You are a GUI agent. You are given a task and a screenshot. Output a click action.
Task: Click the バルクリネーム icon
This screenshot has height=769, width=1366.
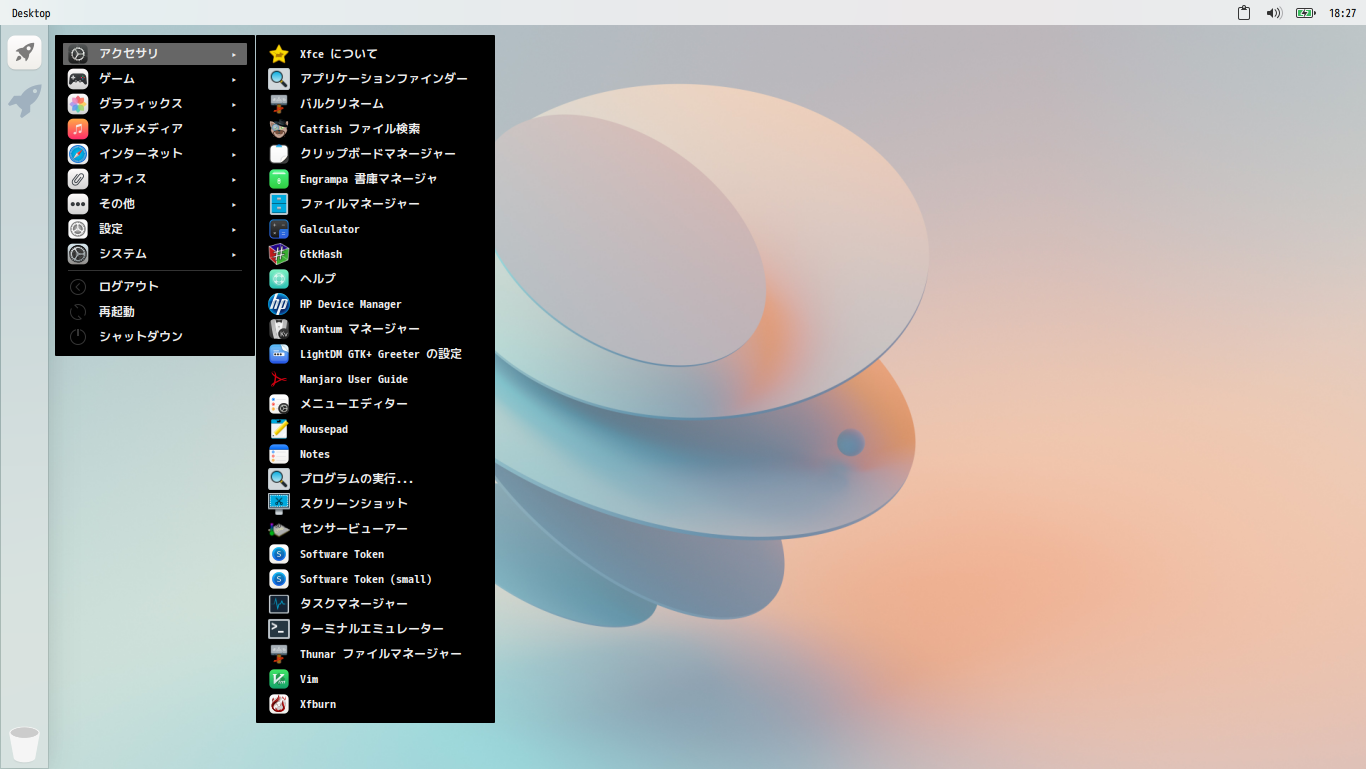point(279,104)
